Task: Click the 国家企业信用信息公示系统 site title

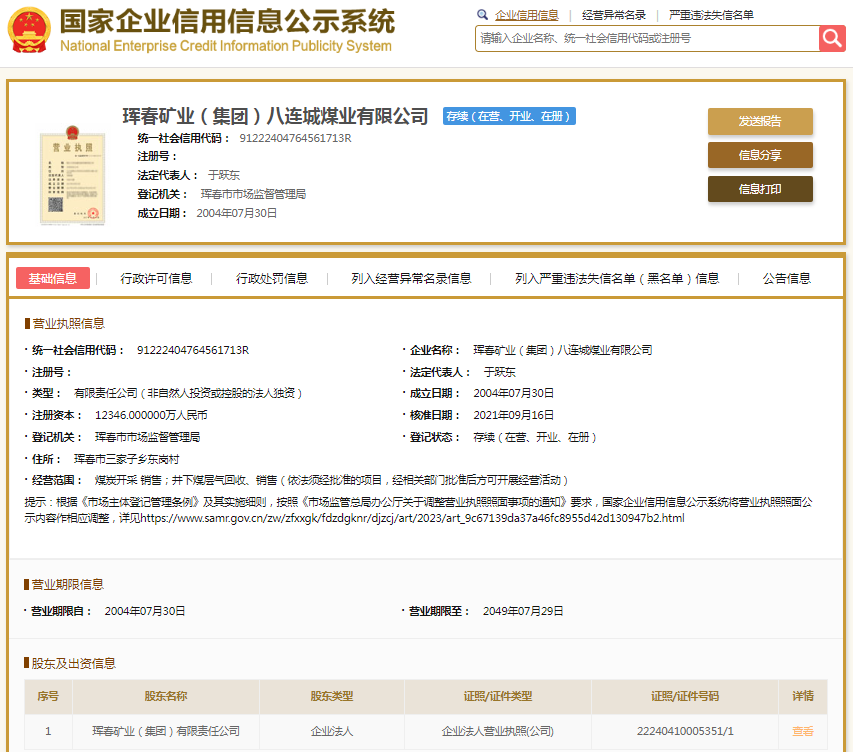Action: coord(227,22)
